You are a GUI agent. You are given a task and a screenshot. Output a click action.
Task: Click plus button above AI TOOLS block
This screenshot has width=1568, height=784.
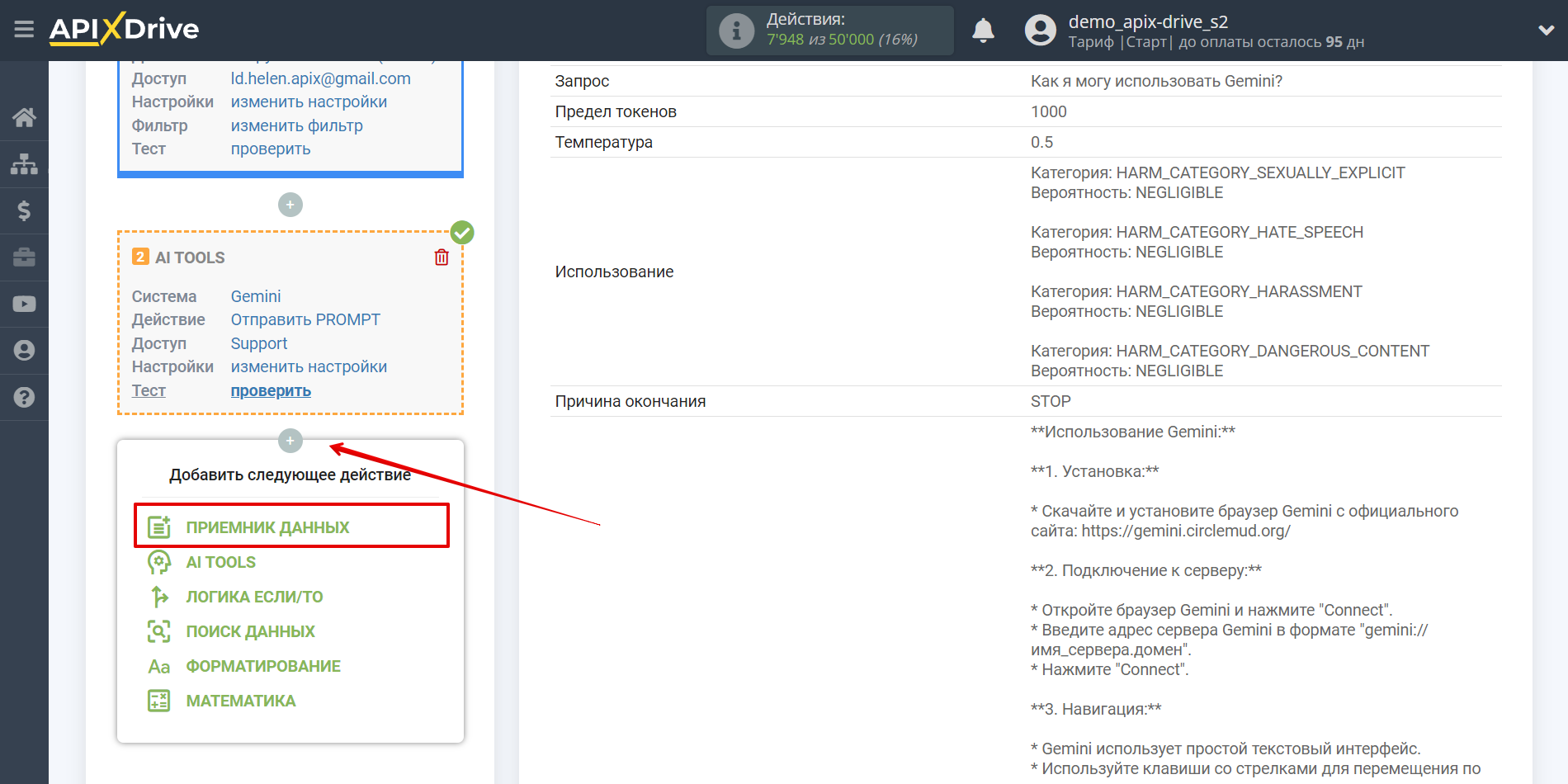click(x=290, y=205)
